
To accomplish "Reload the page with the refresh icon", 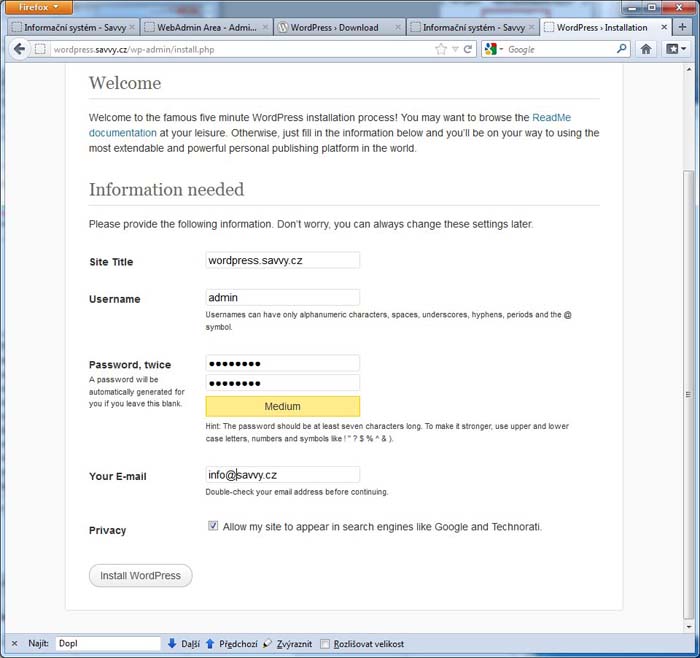I will coord(467,49).
